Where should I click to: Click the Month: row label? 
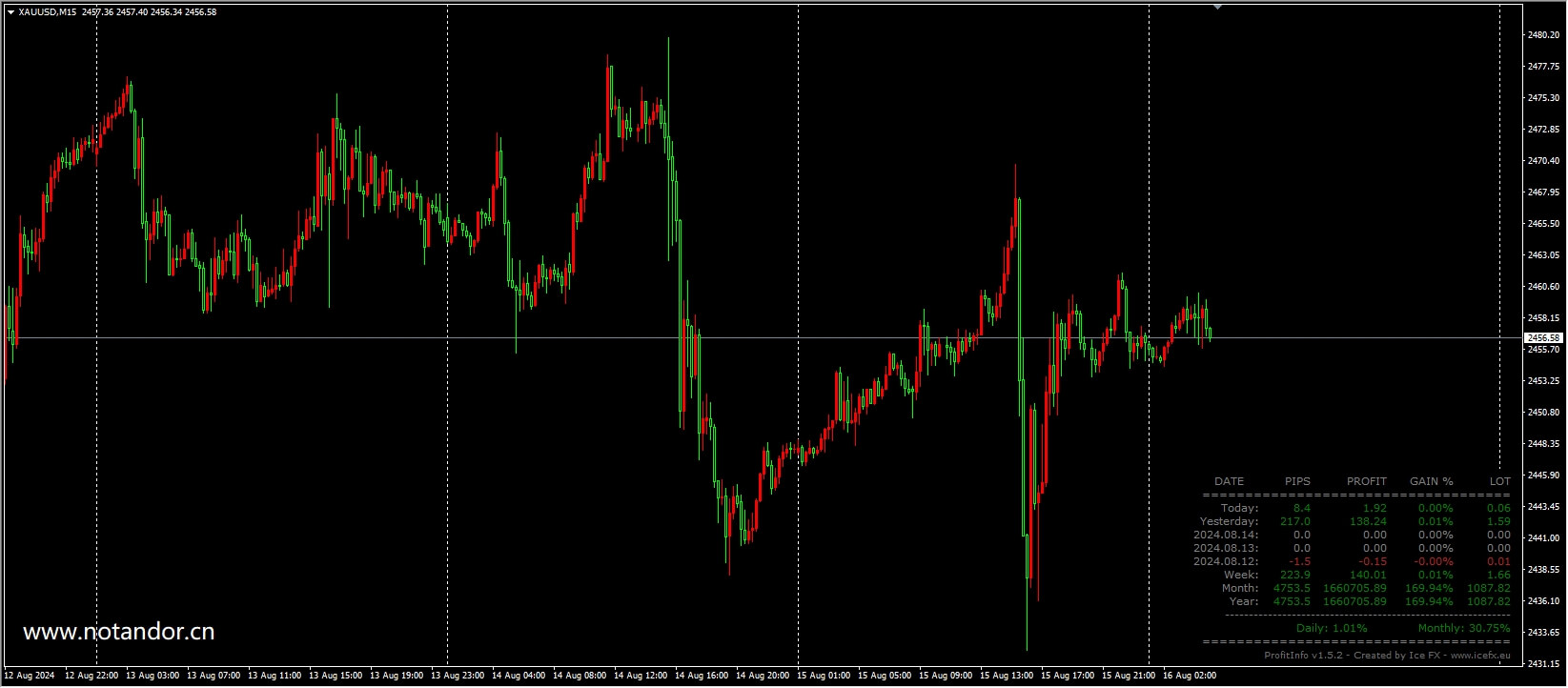click(x=1240, y=588)
